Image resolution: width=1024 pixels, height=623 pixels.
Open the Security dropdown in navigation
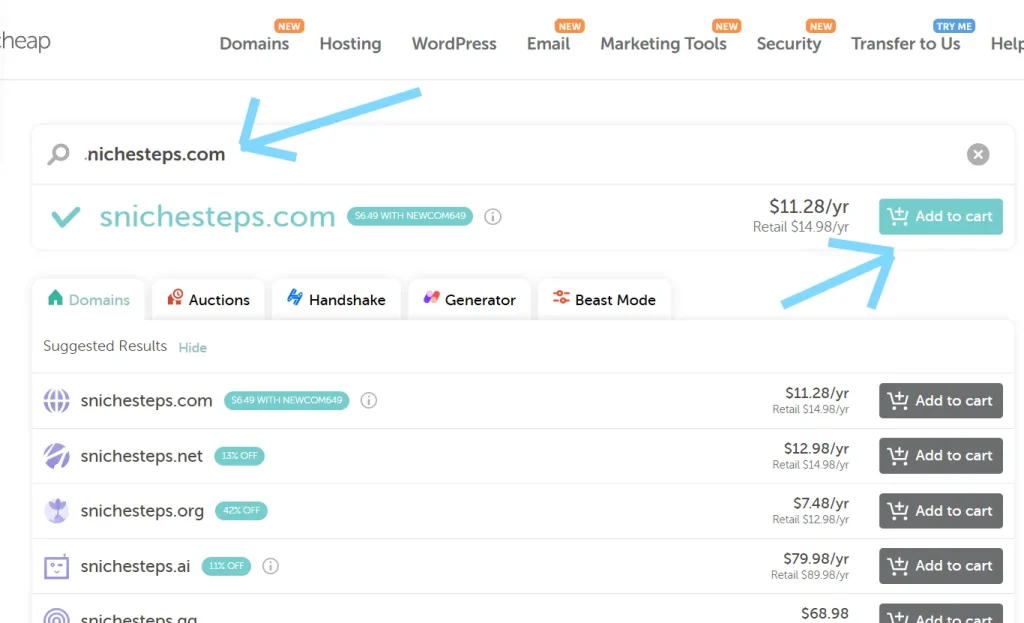tap(789, 44)
